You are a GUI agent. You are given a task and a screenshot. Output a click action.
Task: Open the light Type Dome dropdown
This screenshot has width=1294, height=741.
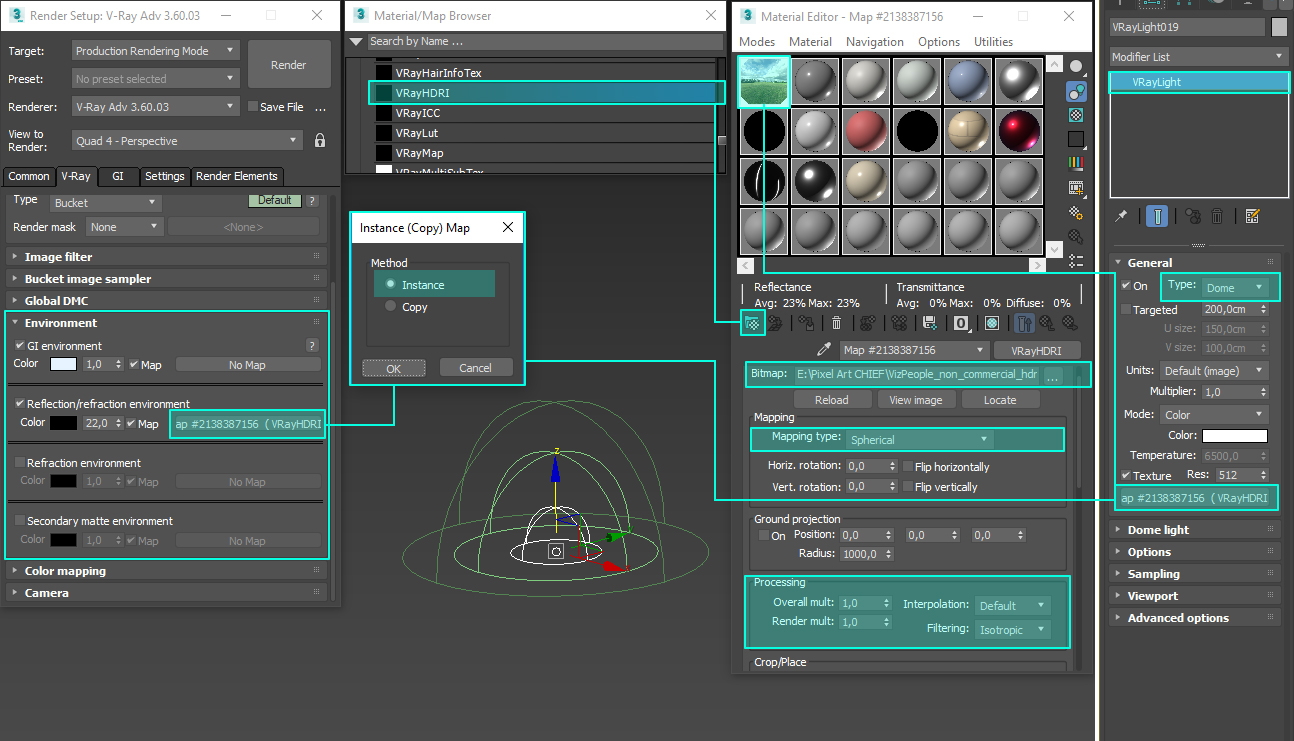[x=1235, y=287]
